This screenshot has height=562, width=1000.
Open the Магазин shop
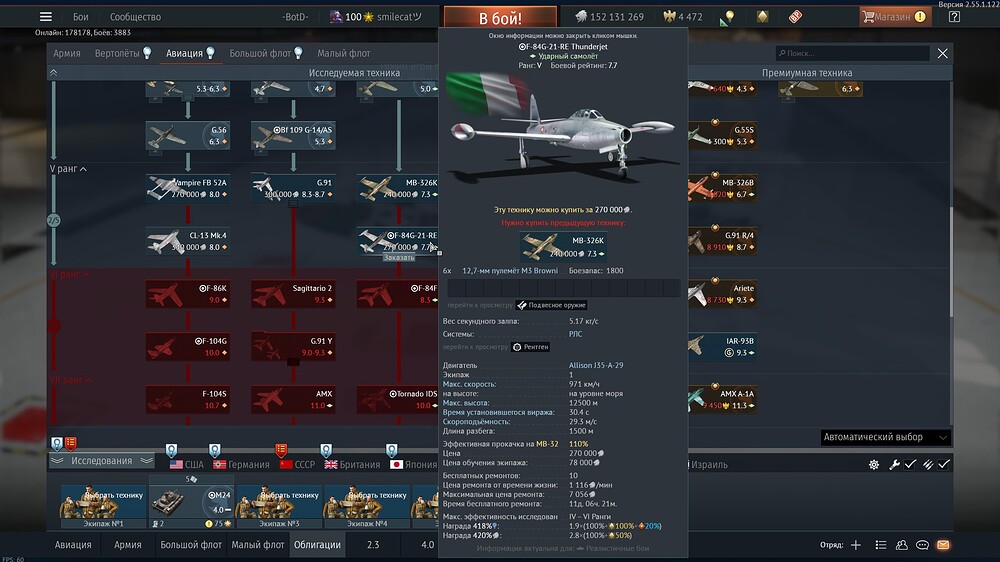[x=895, y=17]
